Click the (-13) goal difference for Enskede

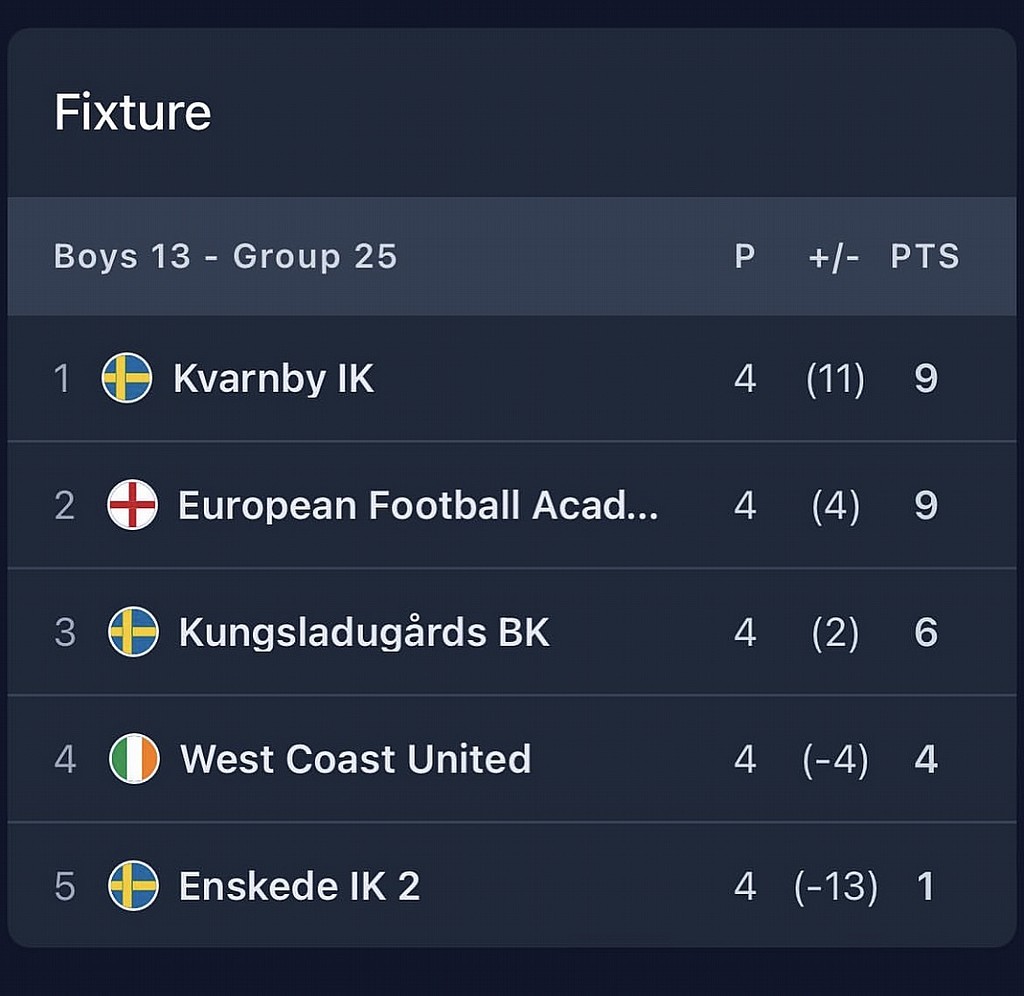coord(836,886)
